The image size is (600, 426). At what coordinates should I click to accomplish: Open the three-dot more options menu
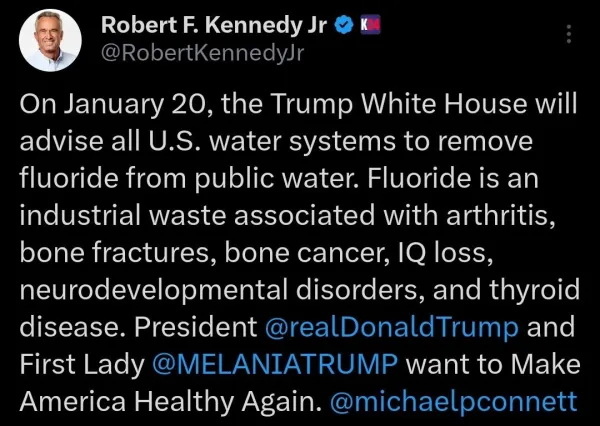click(569, 34)
